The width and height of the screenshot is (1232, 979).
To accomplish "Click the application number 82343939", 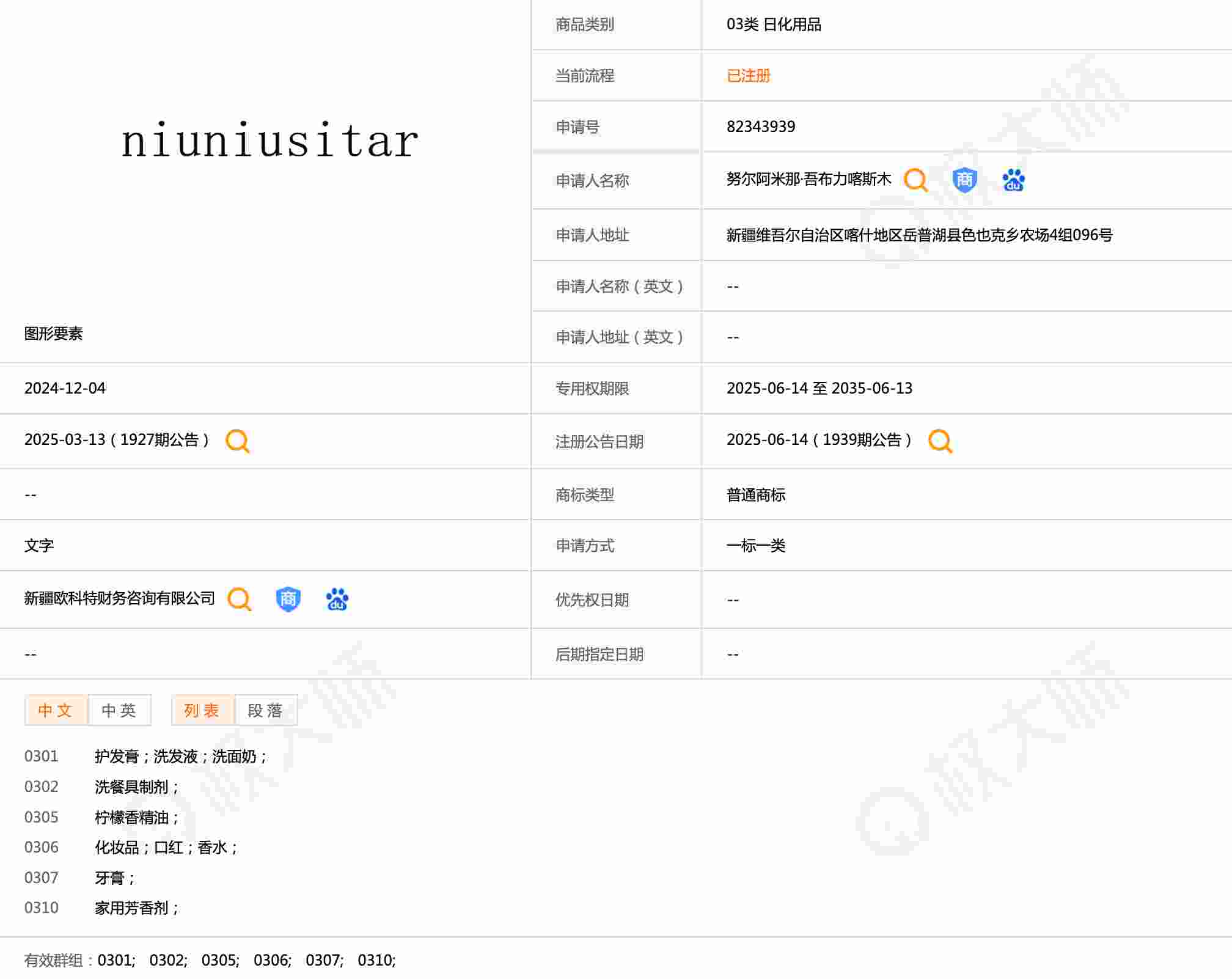I will 760,127.
